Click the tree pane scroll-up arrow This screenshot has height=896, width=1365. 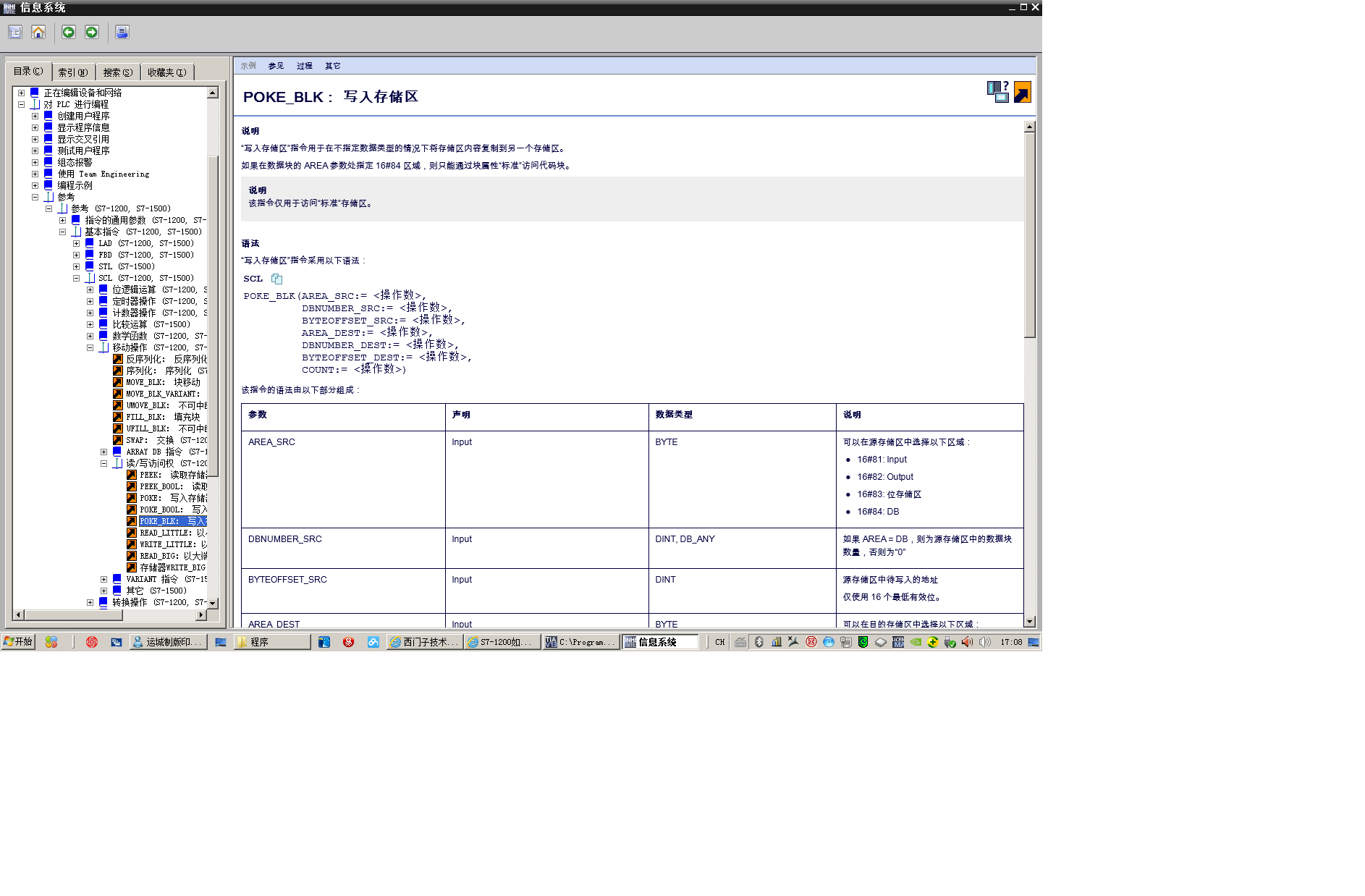(213, 93)
